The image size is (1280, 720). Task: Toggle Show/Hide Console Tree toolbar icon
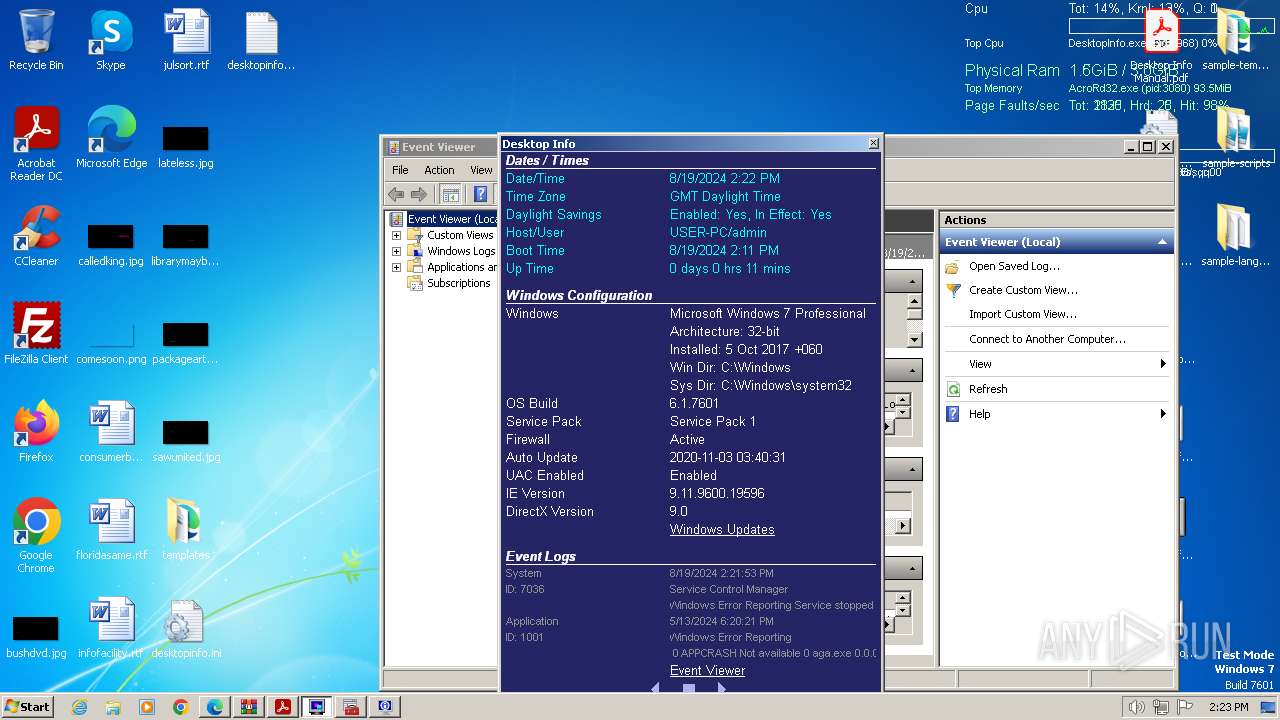tap(451, 194)
